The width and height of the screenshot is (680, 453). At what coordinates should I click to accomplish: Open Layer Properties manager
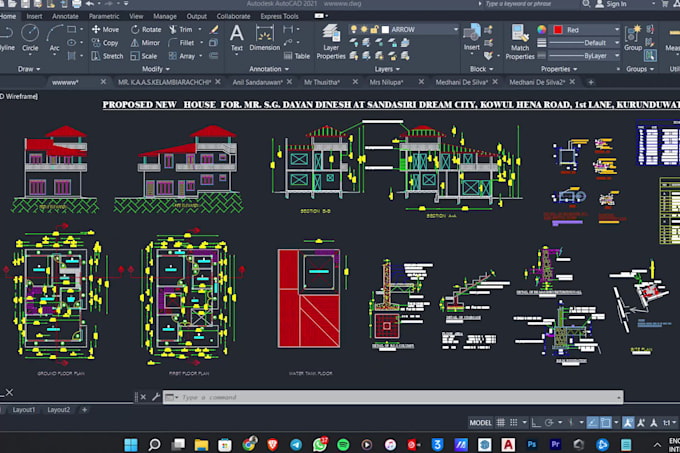click(331, 42)
